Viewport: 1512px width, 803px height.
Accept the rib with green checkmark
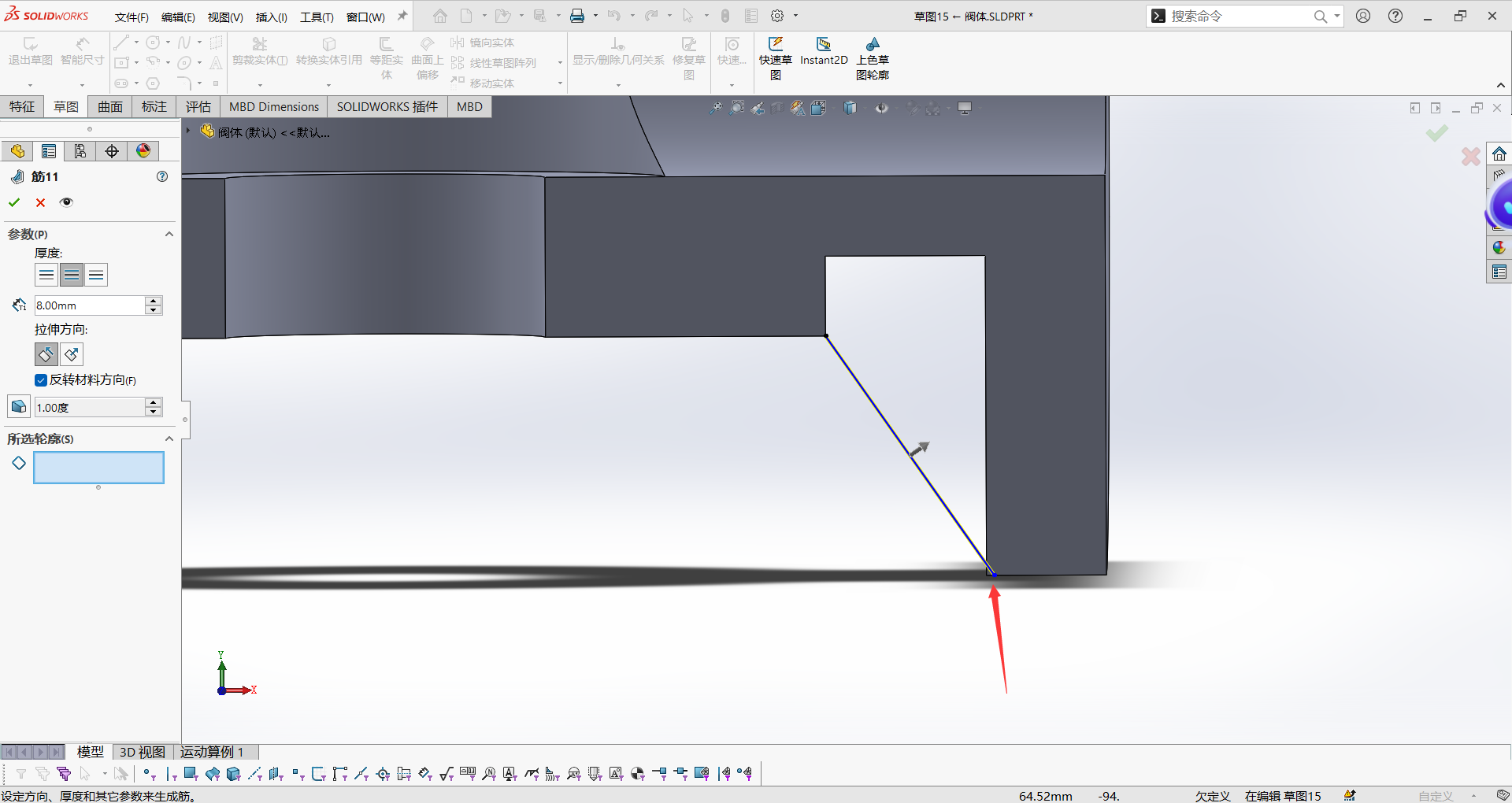[x=14, y=202]
